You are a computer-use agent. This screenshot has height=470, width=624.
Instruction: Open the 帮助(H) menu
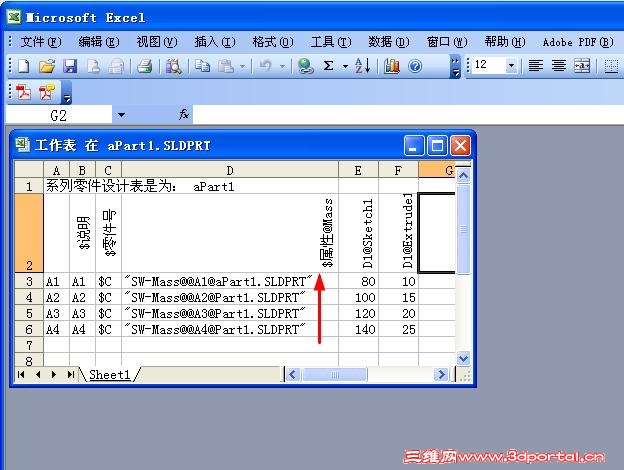point(505,42)
